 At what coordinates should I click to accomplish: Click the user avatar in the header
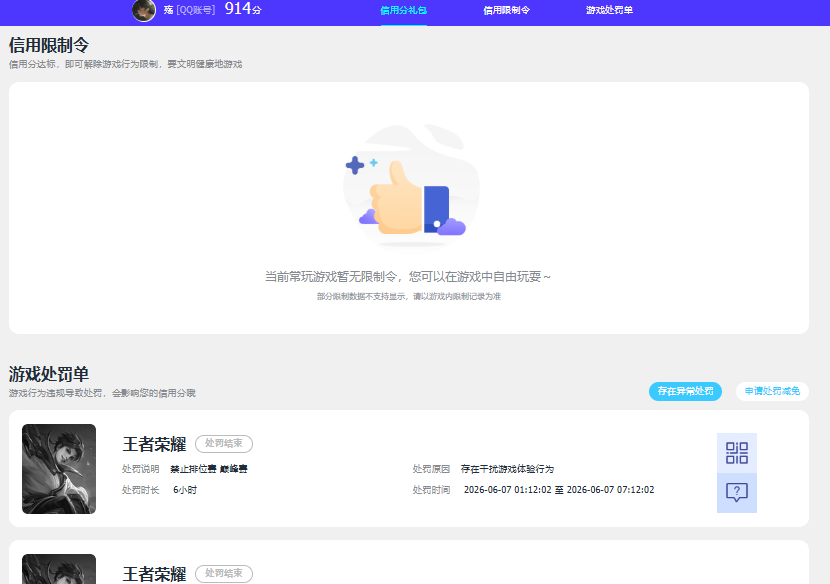pyautogui.click(x=143, y=11)
